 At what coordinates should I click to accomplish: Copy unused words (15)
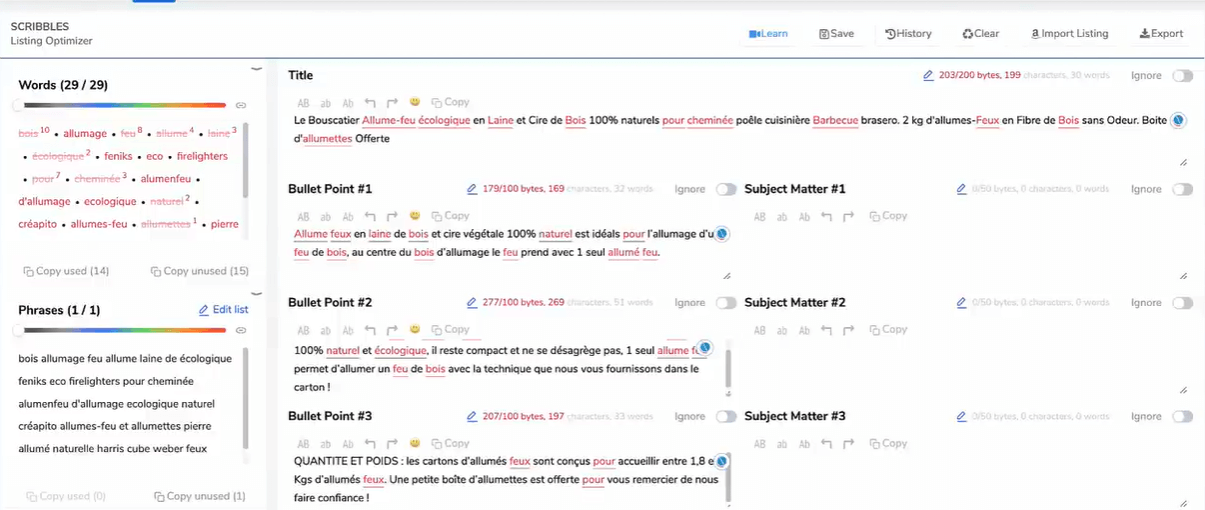[200, 271]
